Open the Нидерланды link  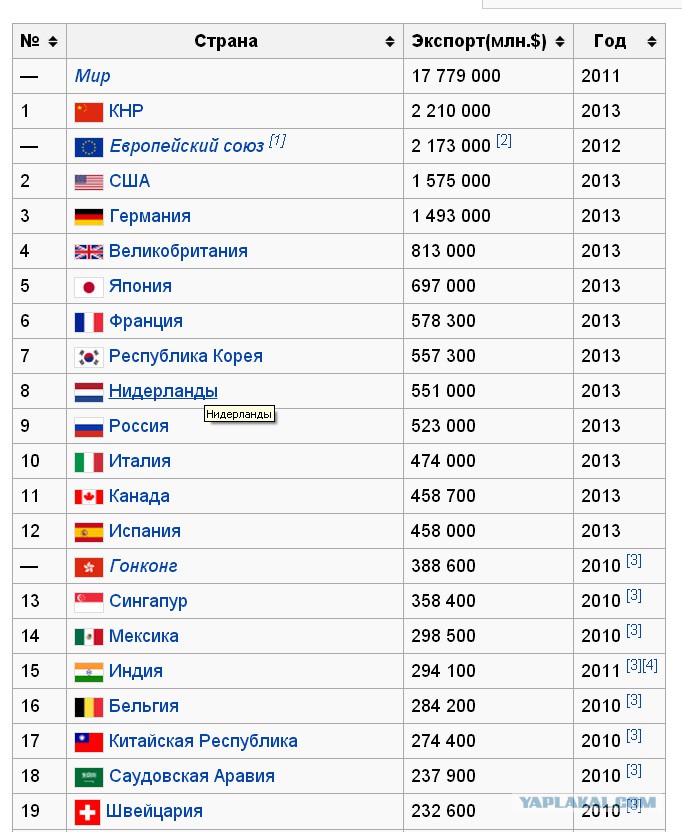coord(163,391)
